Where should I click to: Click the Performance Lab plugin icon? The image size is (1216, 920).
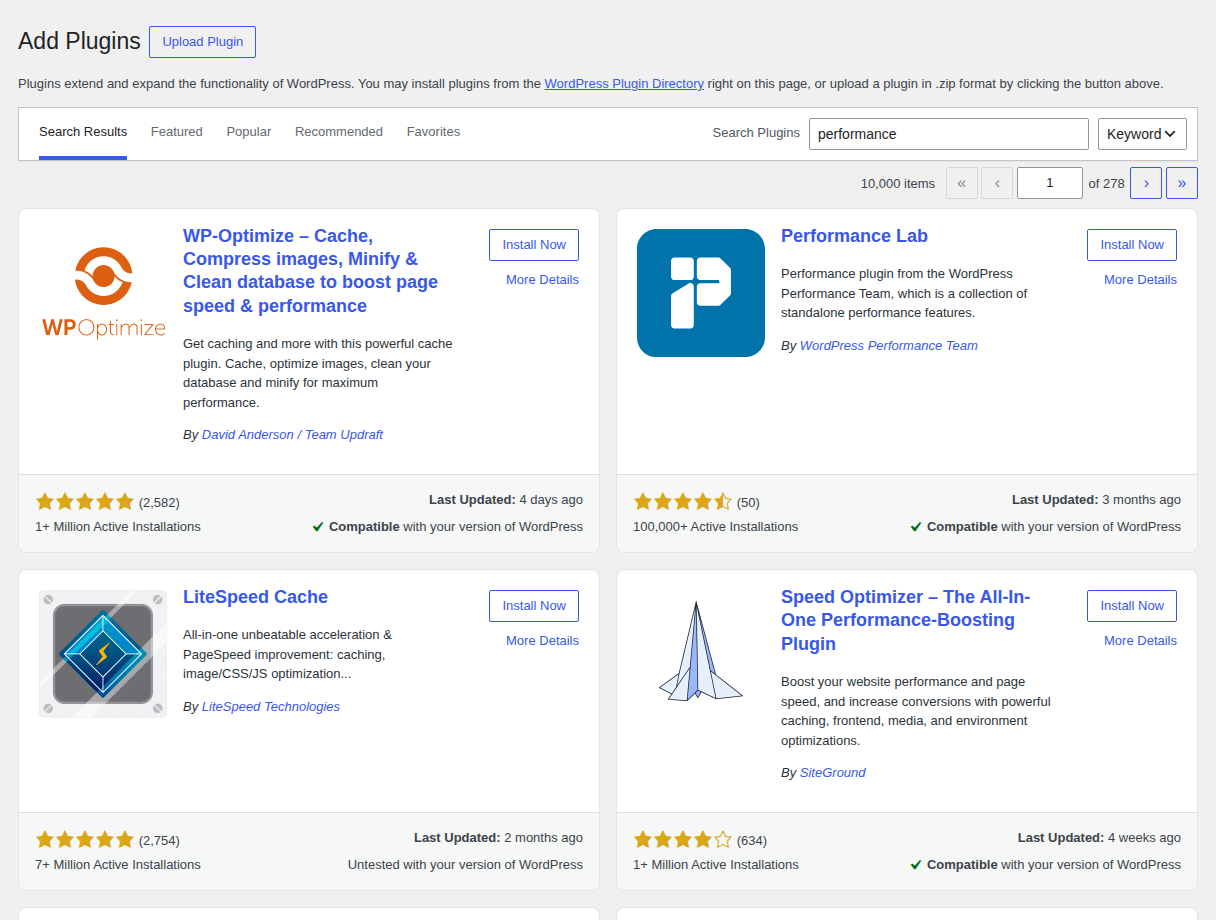701,293
